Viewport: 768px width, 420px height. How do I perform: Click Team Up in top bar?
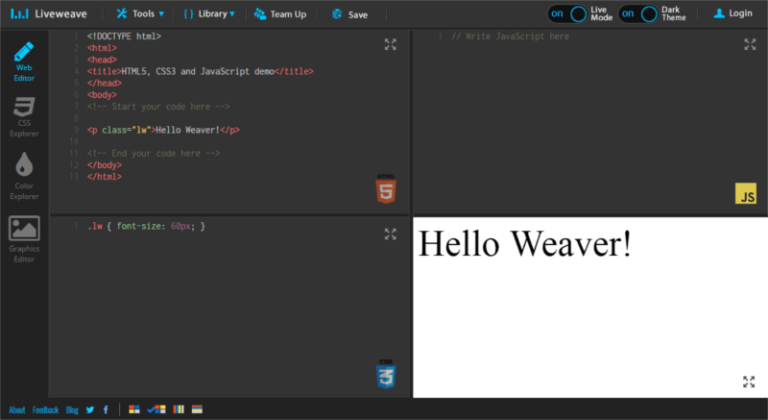(280, 14)
